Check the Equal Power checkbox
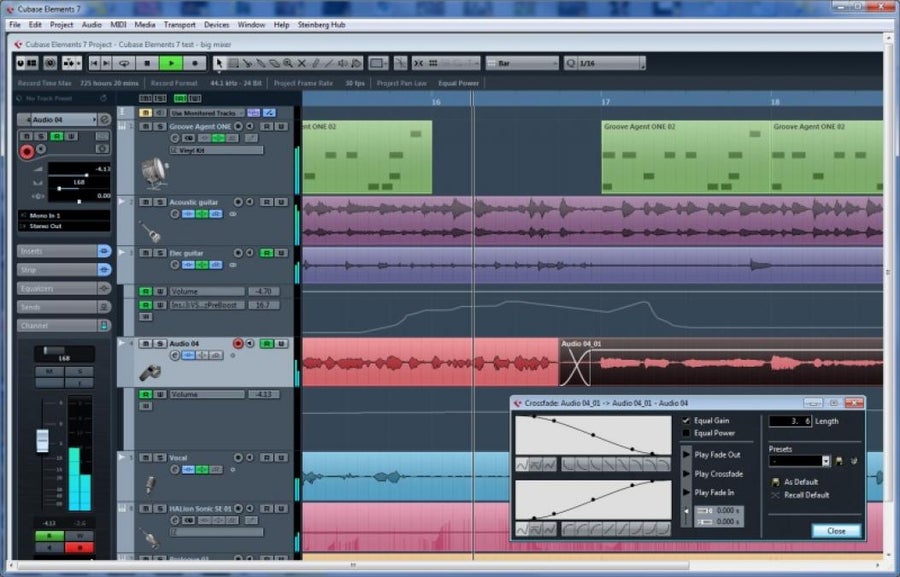Viewport: 900px width, 577px height. (686, 433)
